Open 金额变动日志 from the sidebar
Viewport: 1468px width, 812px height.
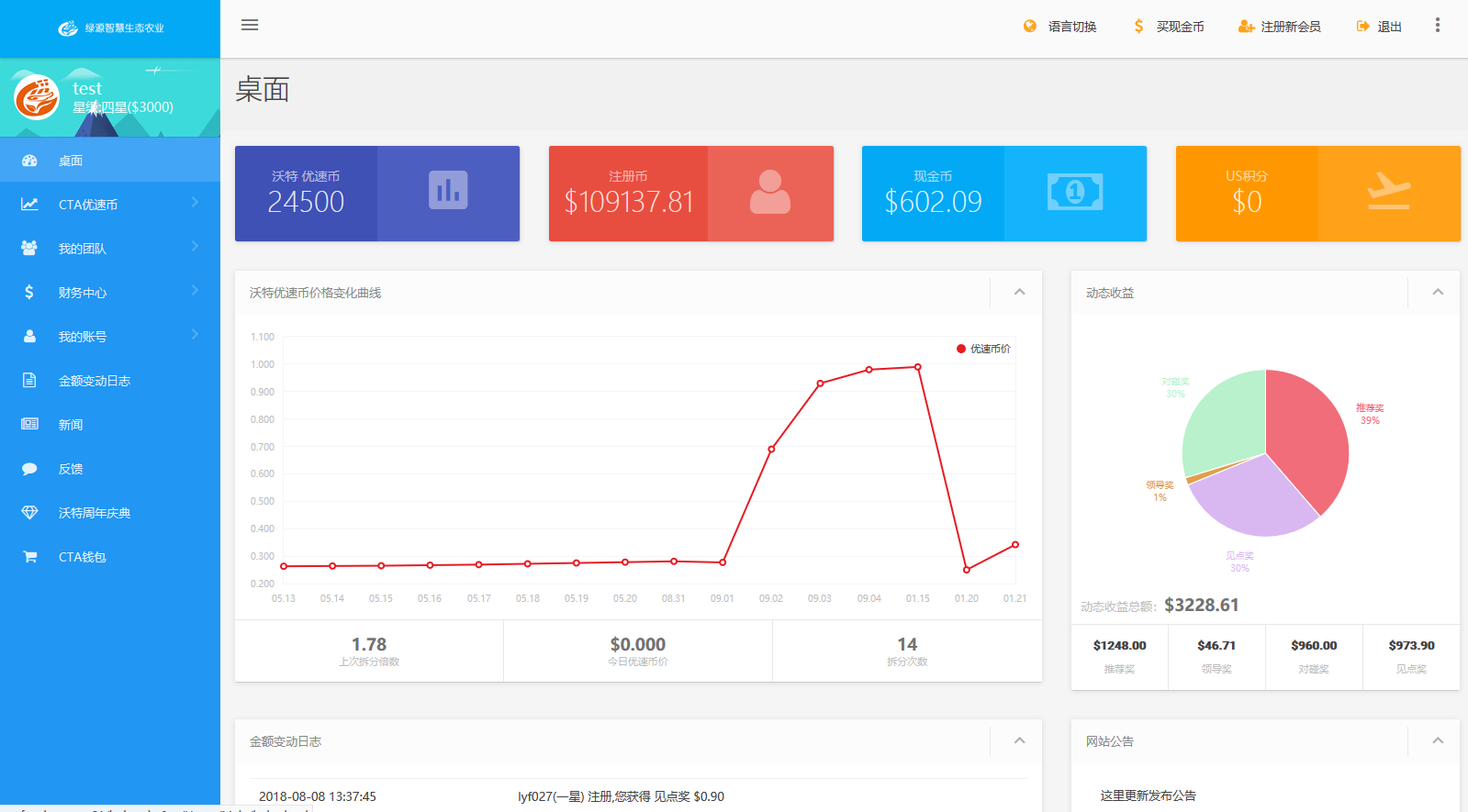tap(95, 381)
